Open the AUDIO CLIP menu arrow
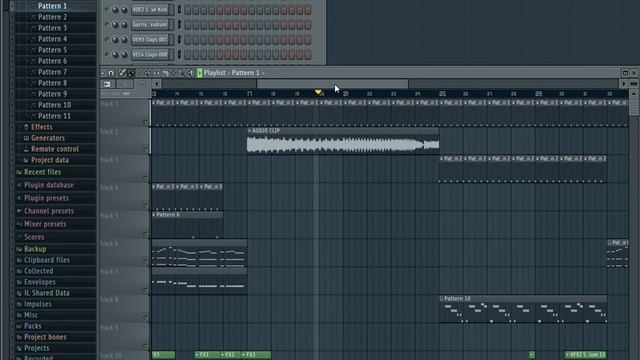The height and width of the screenshot is (360, 640). coord(249,131)
